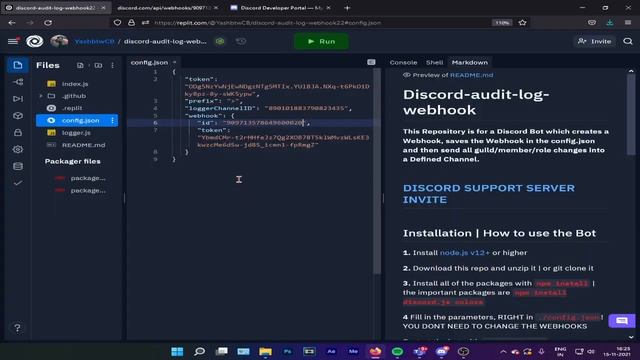
Task: Open the chat bubble widget
Action: (x=622, y=321)
